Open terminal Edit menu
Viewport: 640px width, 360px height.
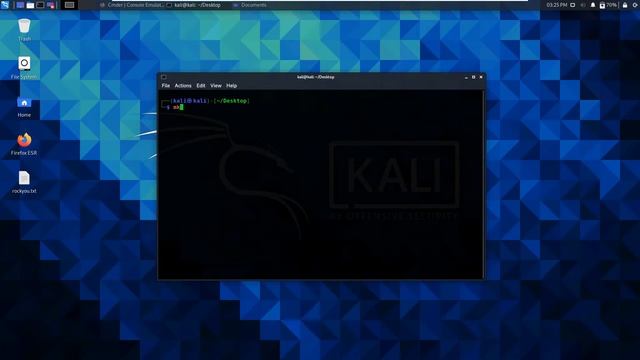coord(200,86)
